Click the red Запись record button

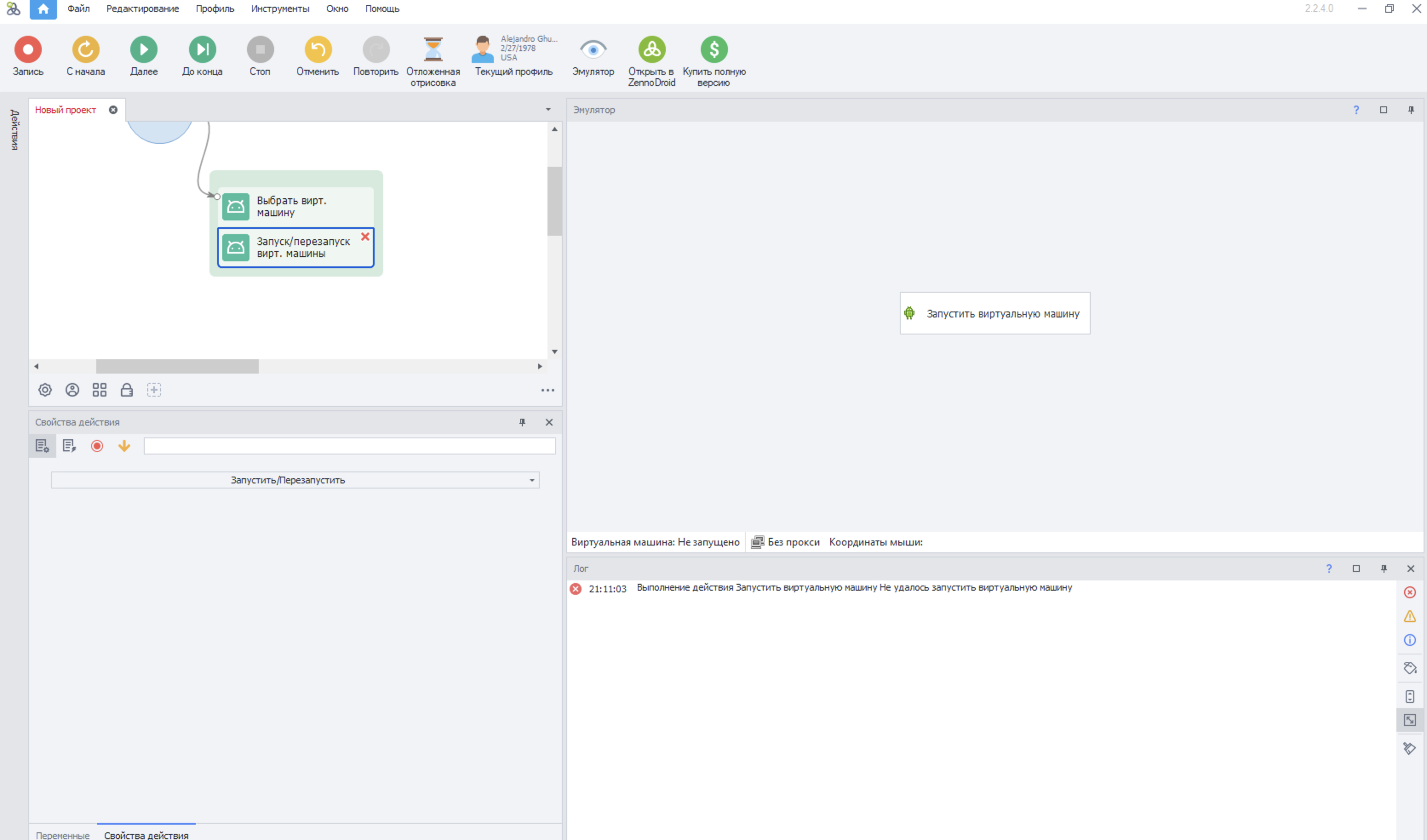28,50
